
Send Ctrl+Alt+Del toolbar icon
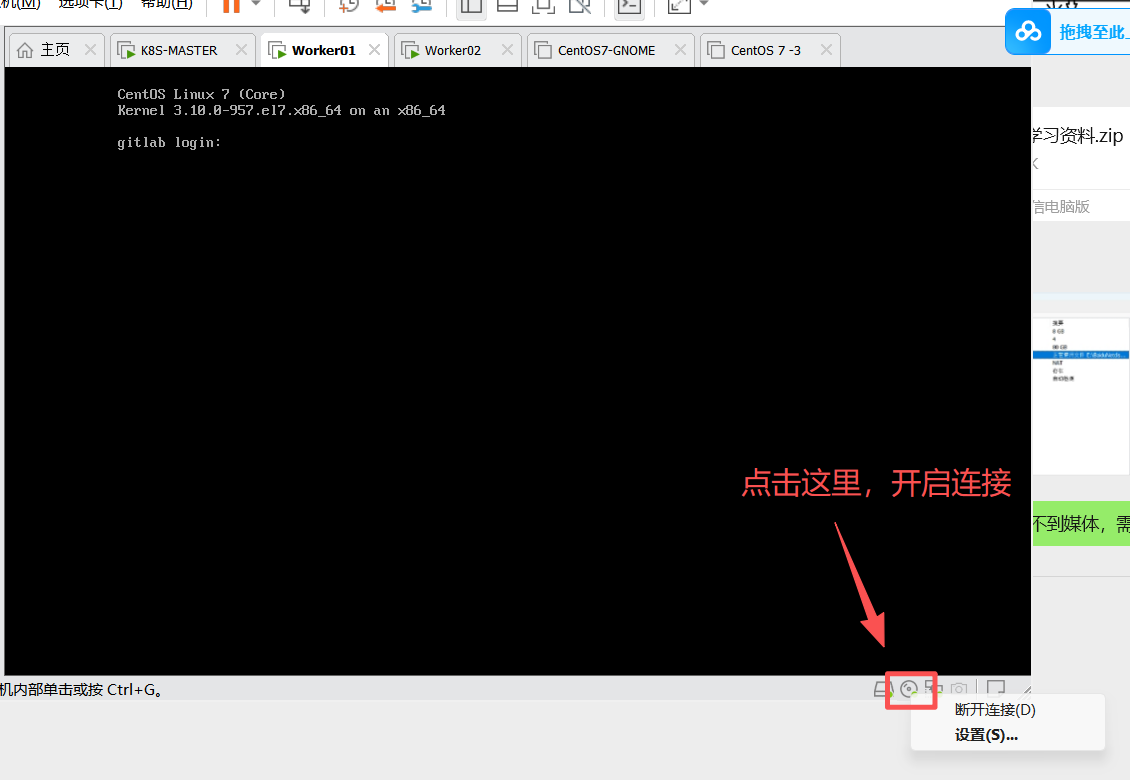(x=299, y=6)
